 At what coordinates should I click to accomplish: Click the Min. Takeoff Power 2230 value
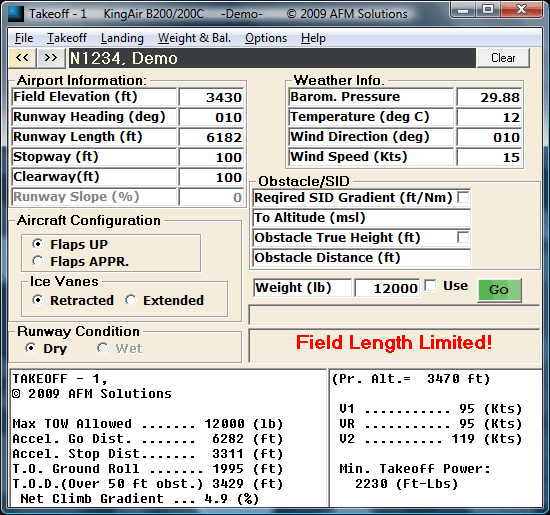point(407,484)
